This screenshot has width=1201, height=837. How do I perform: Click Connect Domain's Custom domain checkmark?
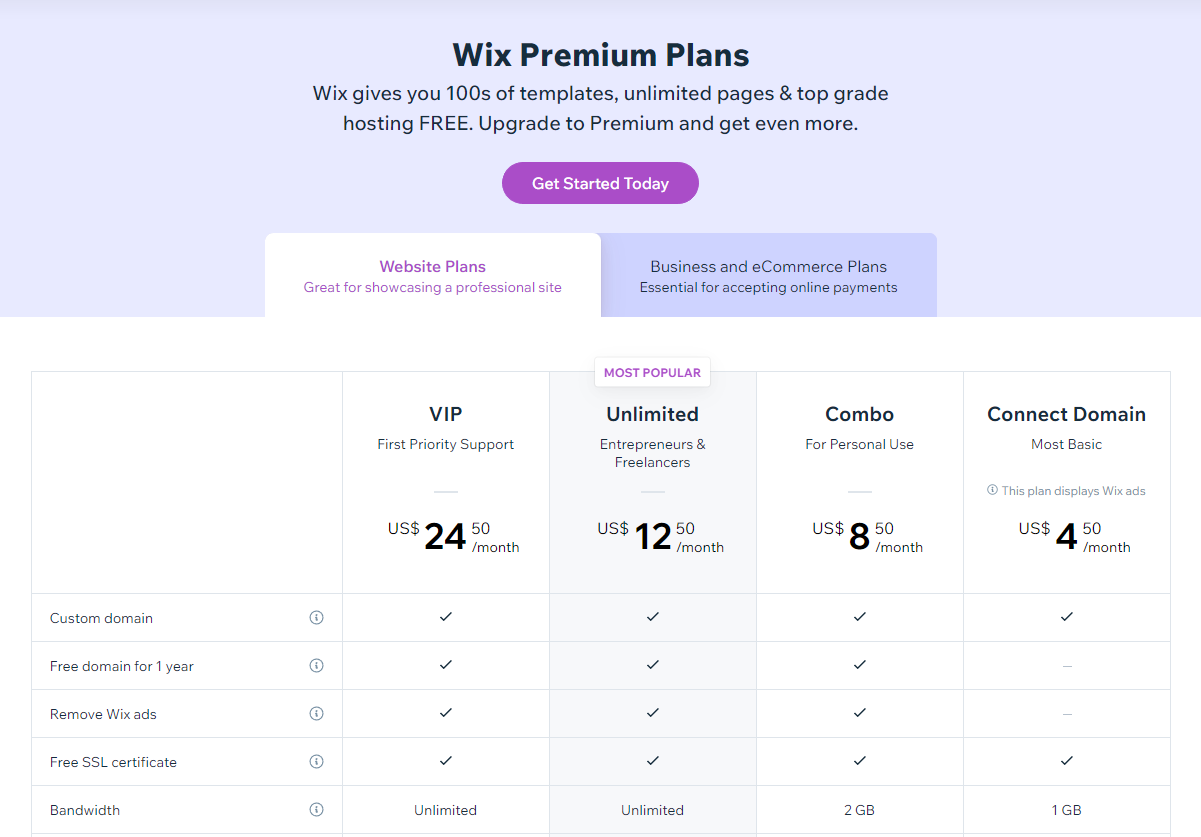point(1067,617)
